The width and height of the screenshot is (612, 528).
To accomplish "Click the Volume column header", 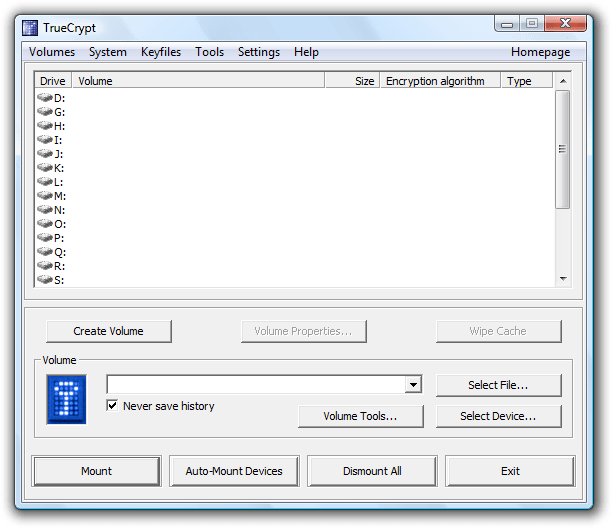I will (x=198, y=81).
